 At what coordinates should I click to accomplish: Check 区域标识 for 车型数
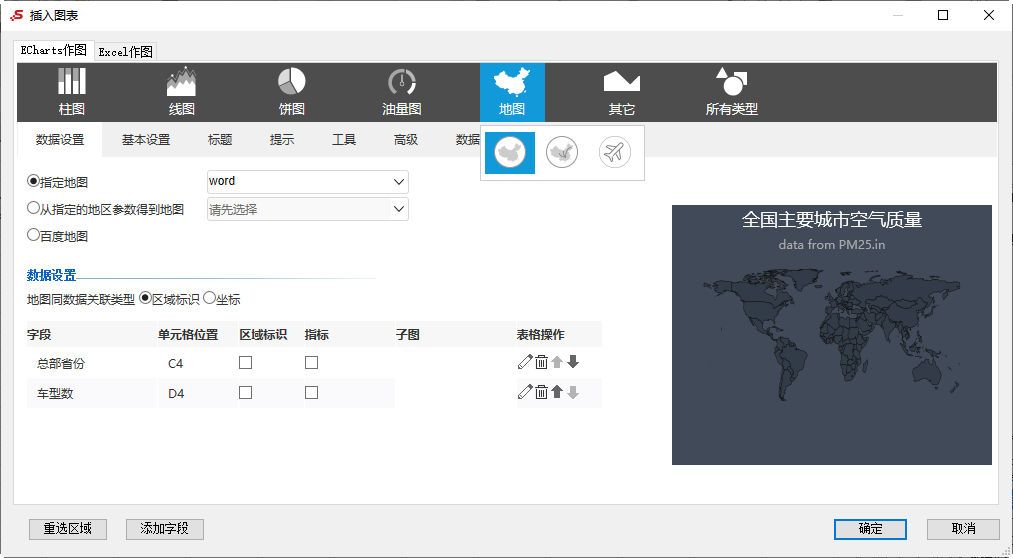pos(245,393)
